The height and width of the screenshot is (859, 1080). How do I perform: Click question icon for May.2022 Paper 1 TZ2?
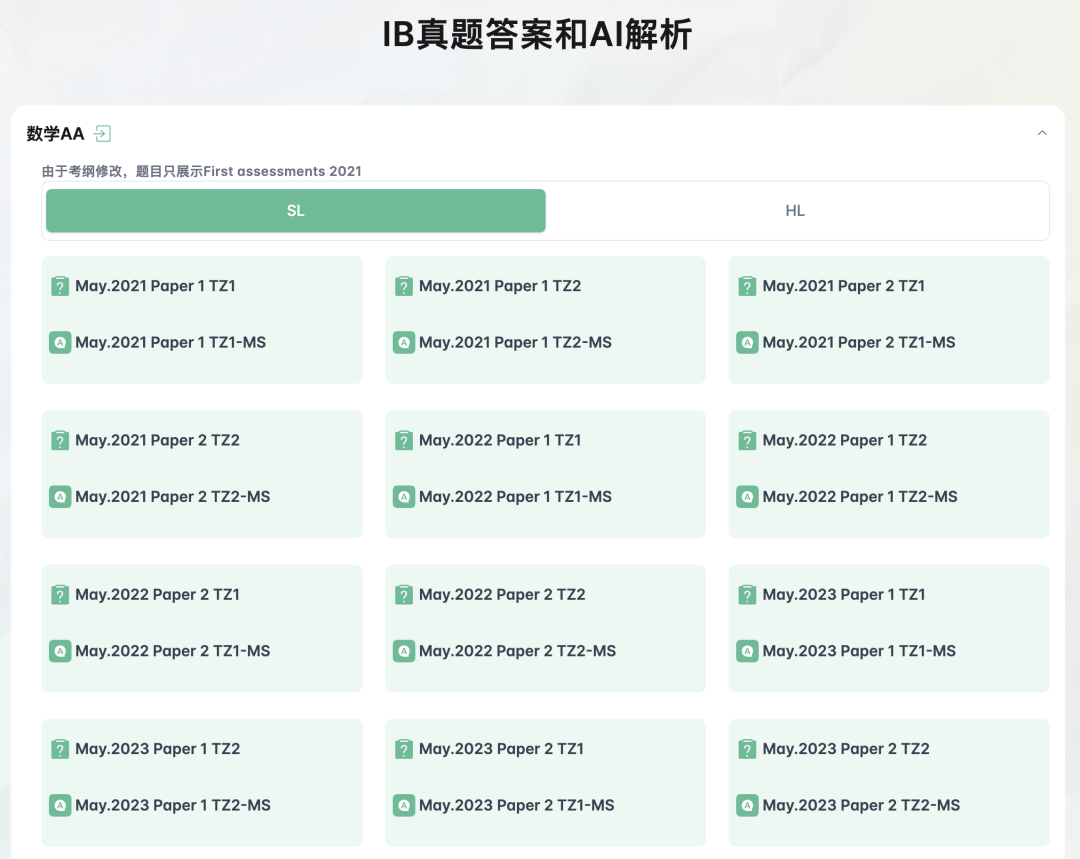point(747,440)
